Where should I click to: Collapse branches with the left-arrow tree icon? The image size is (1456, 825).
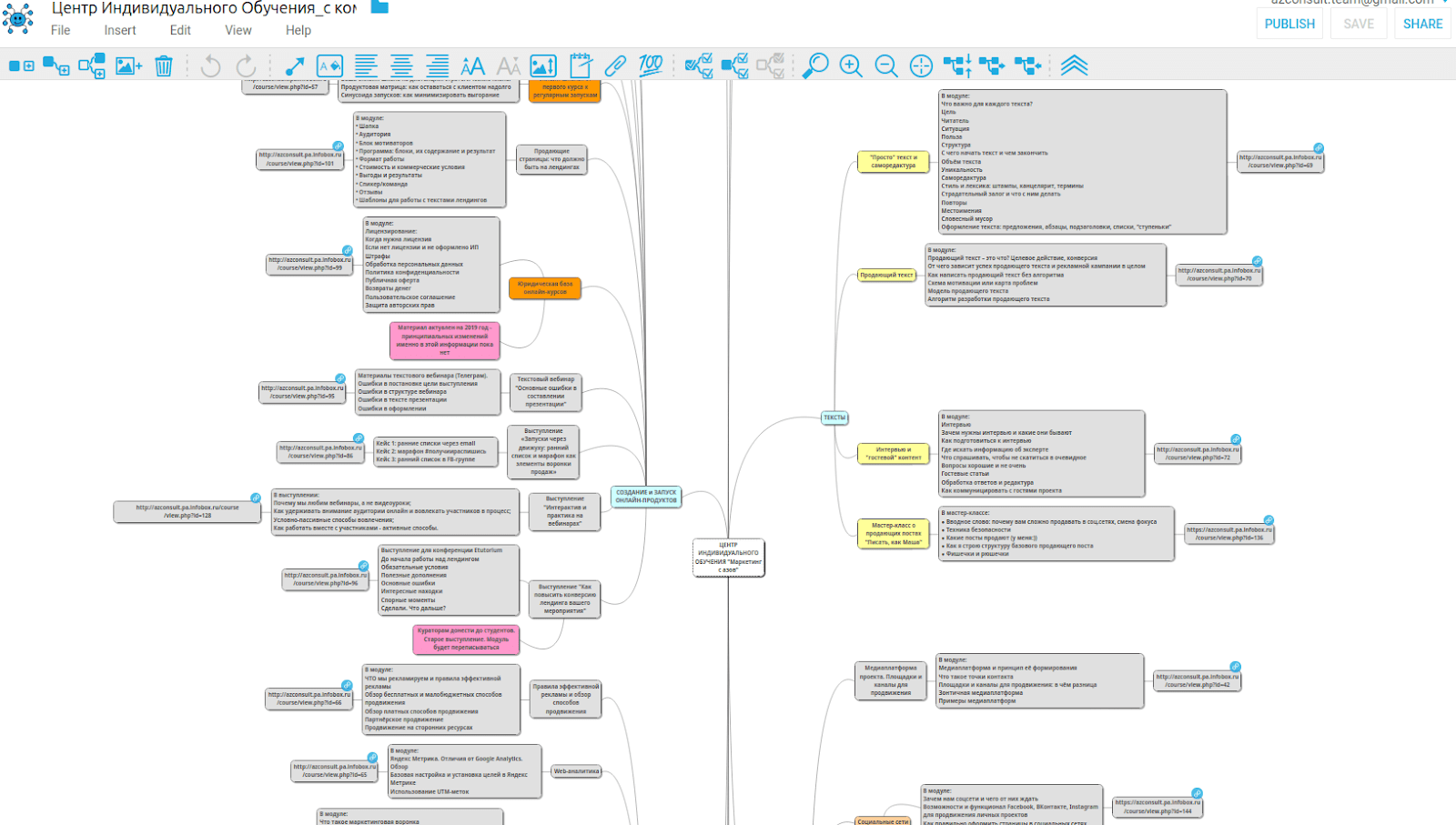pos(1027,65)
